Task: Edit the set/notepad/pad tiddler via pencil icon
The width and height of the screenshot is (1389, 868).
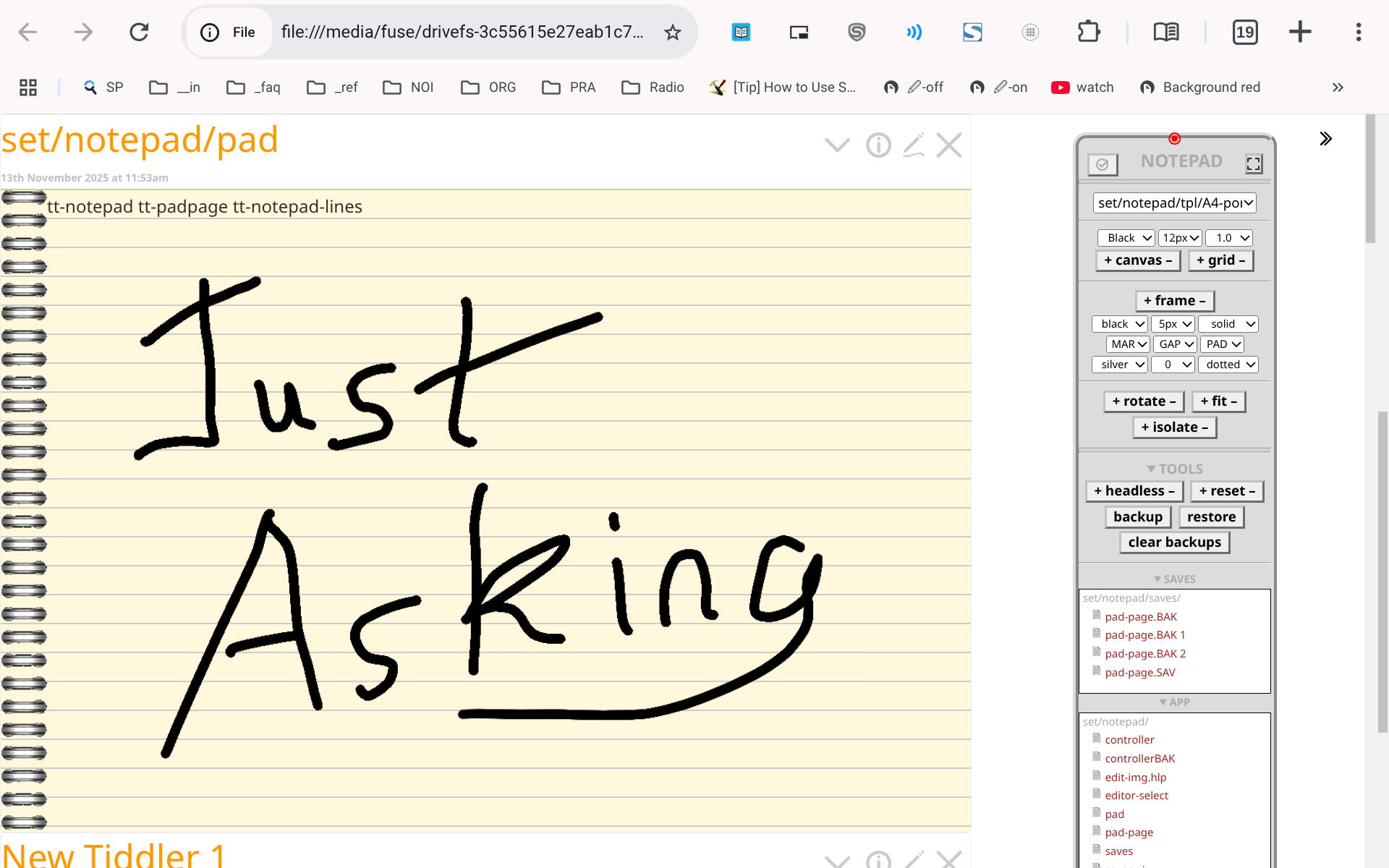Action: click(x=914, y=145)
